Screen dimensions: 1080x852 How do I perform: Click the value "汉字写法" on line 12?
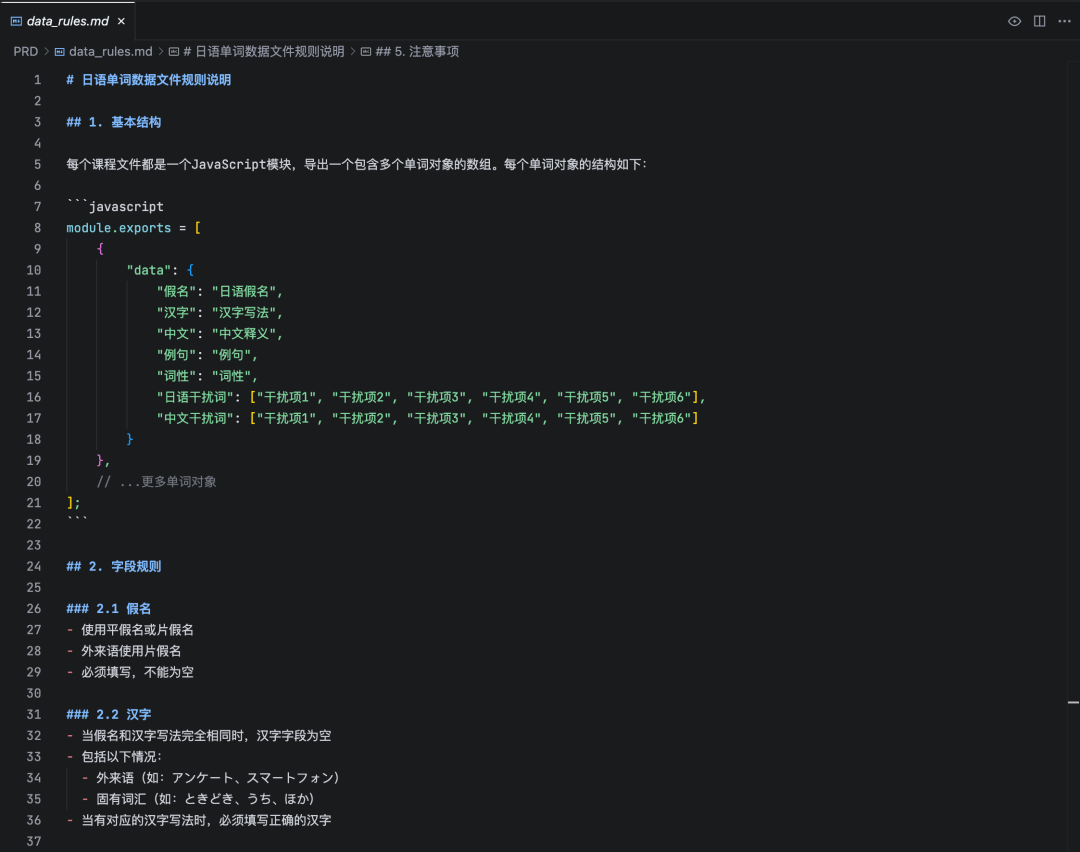coord(244,313)
